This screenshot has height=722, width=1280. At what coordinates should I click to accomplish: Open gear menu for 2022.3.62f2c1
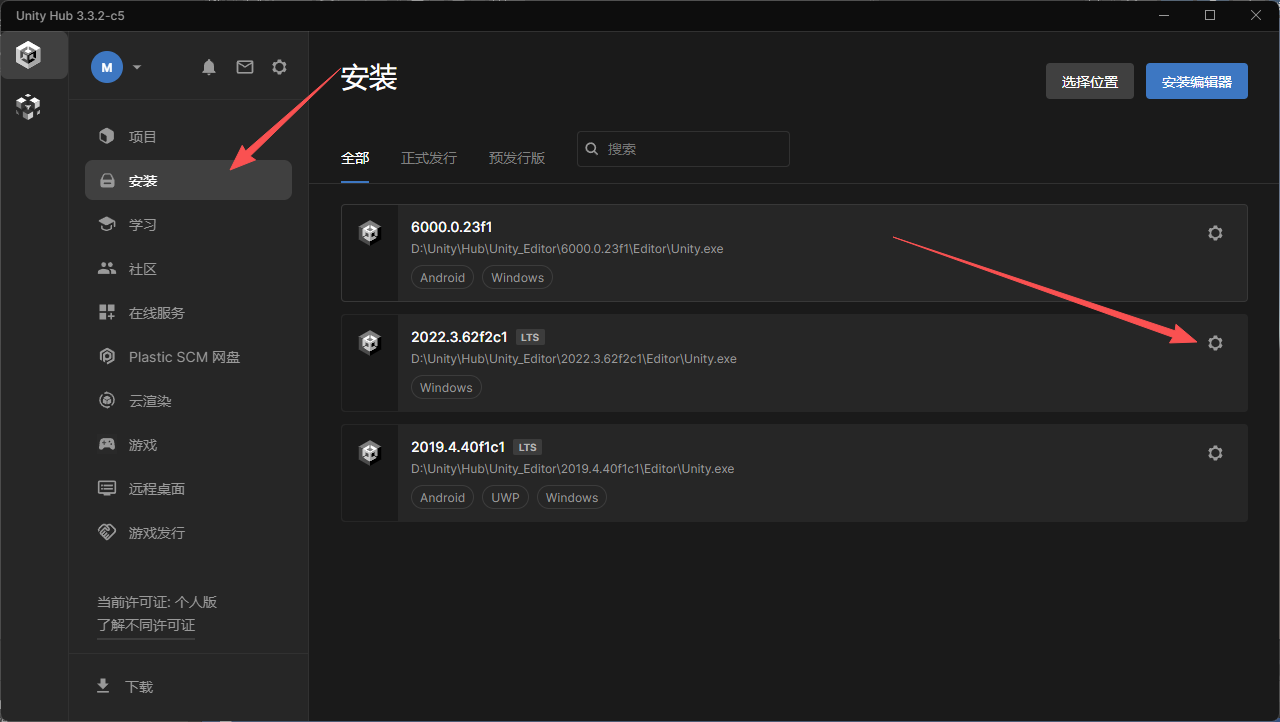[x=1215, y=343]
